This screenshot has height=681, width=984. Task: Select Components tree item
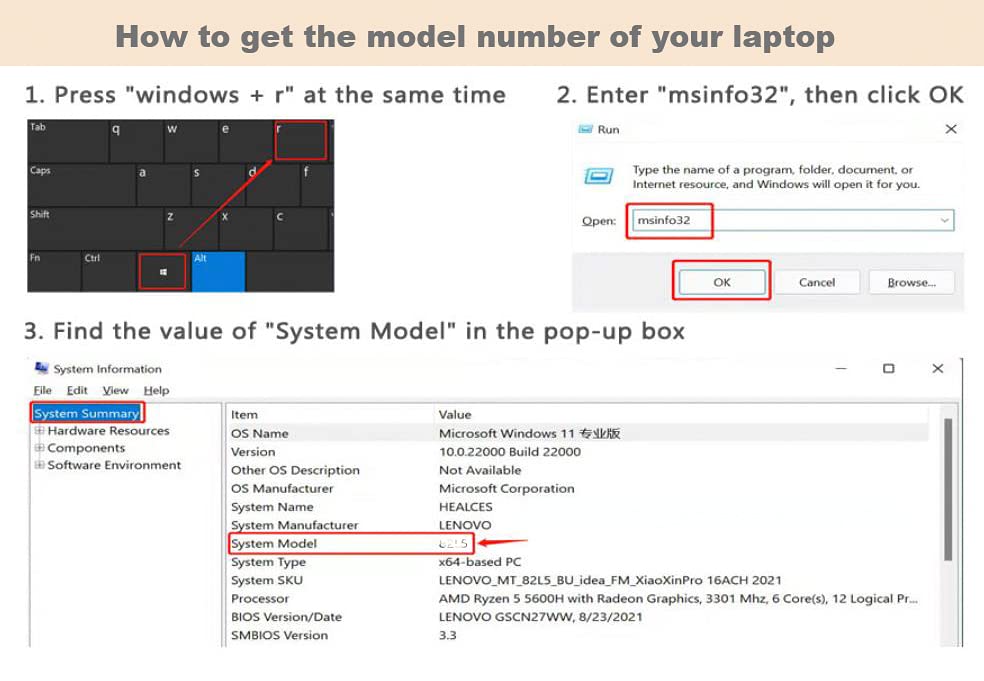tap(86, 448)
